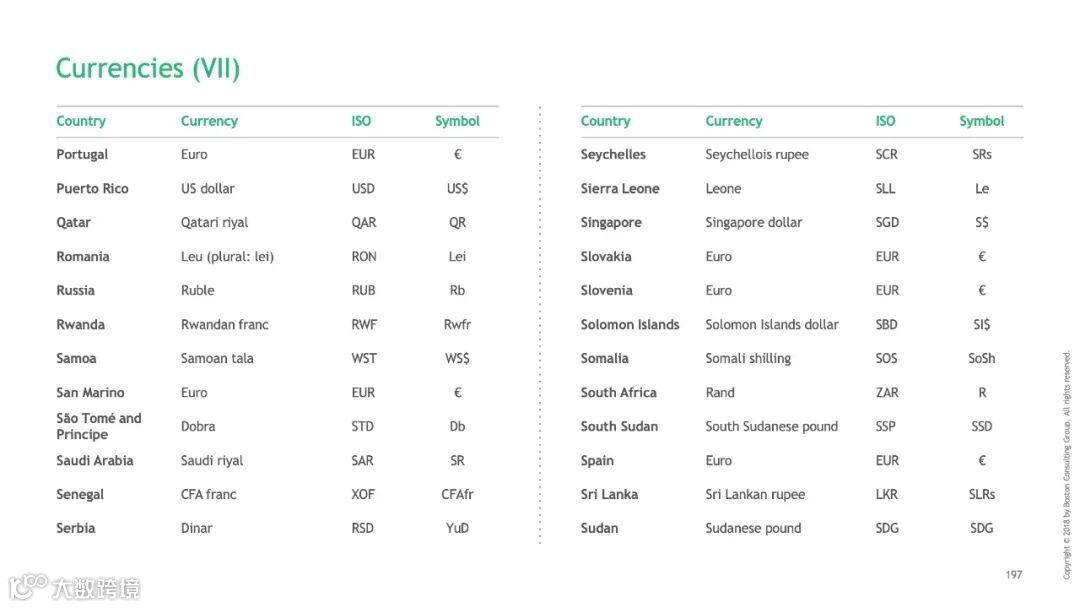Select the CFA franc currency text
This screenshot has width=1080, height=608.
pos(208,495)
